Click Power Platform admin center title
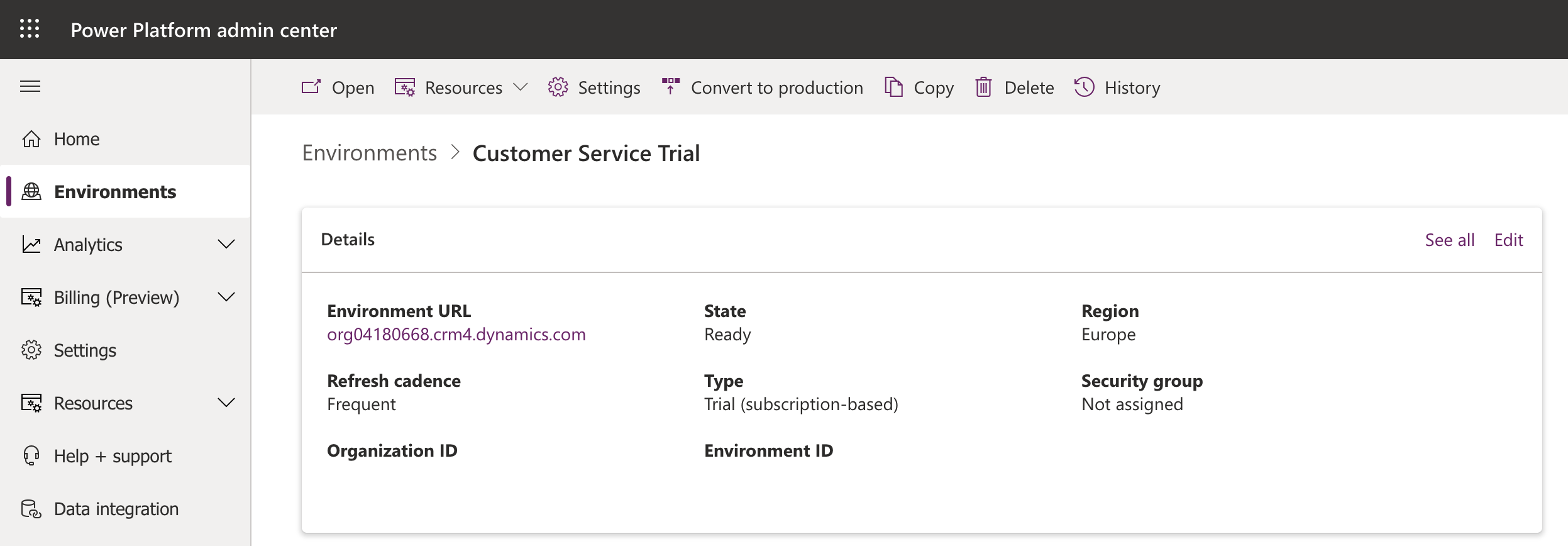Image resolution: width=1568 pixels, height=546 pixels. click(x=204, y=30)
